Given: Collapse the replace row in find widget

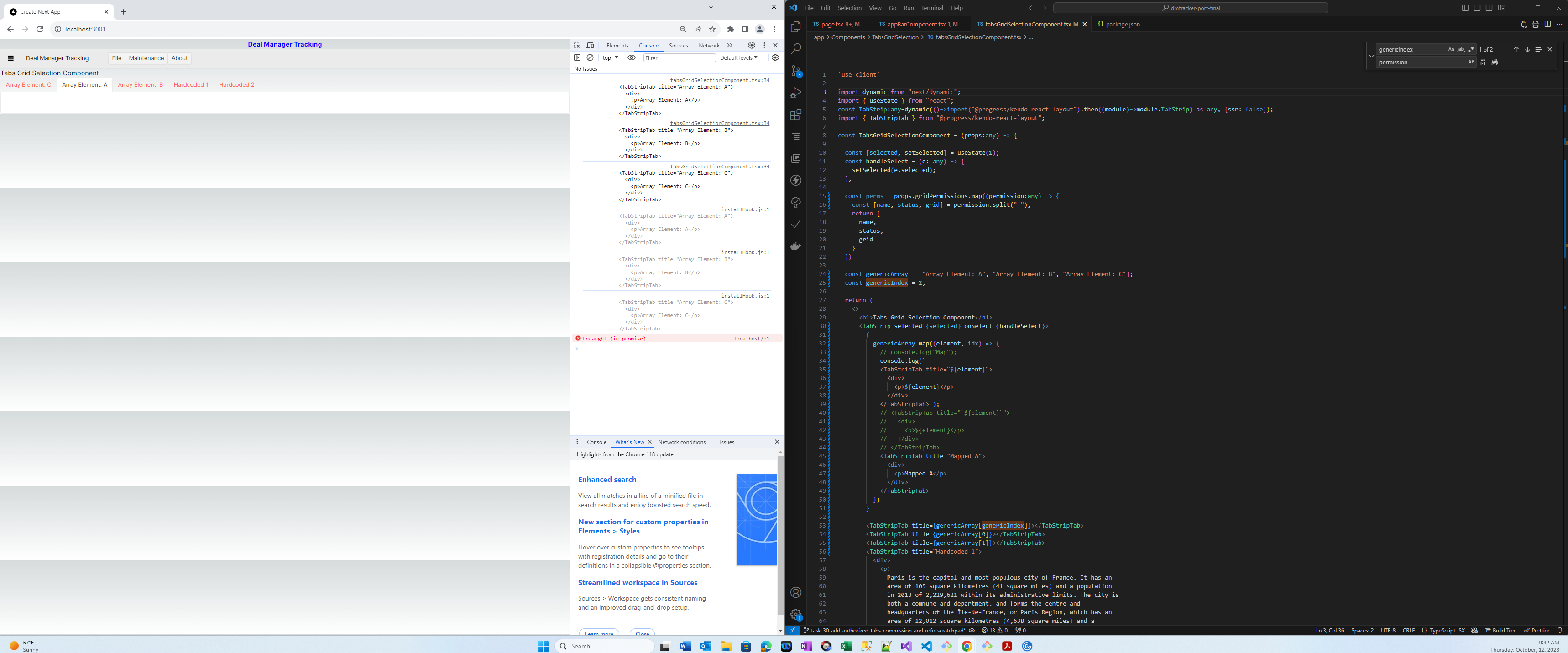Looking at the screenshot, I should [x=1371, y=56].
